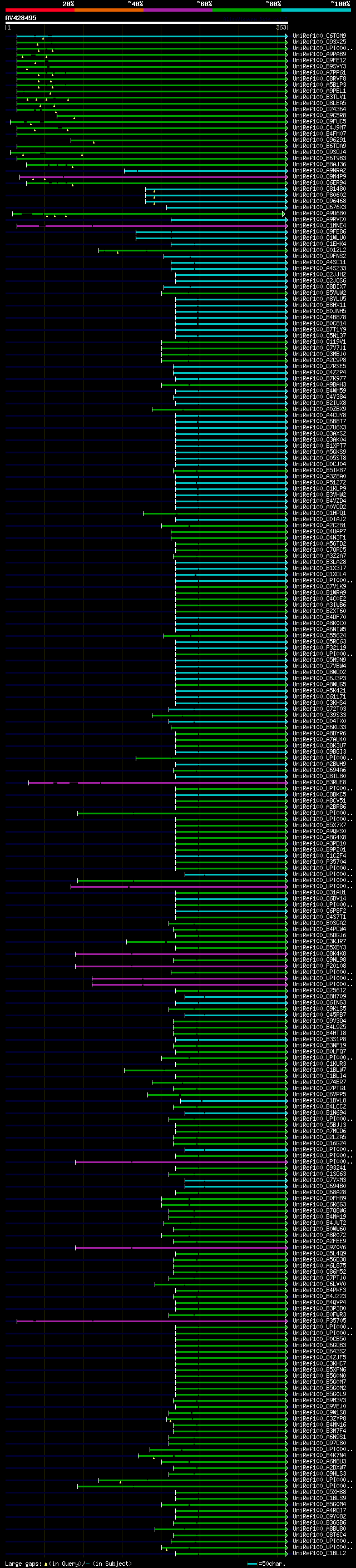Select hit label UniRef100_A9U680
Image resolution: width=356 pixels, height=1568 pixels.
pyautogui.click(x=319, y=214)
